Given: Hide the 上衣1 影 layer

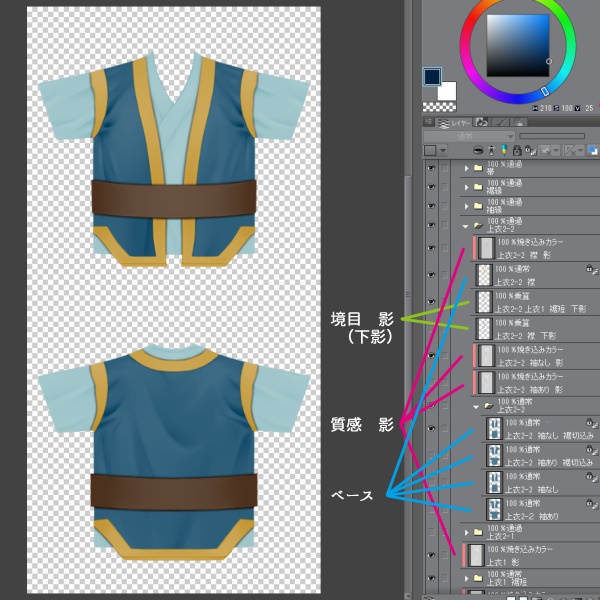Looking at the screenshot, I should pos(431,555).
